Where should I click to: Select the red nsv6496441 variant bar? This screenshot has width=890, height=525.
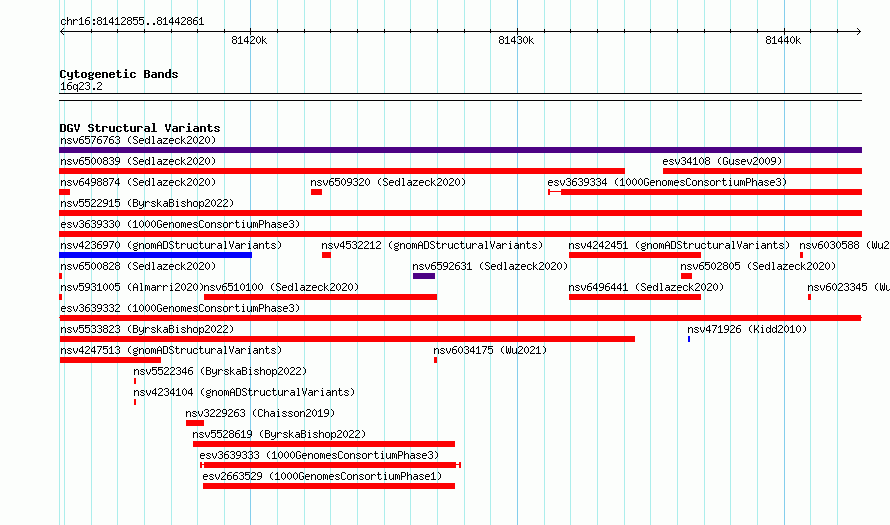(x=635, y=297)
